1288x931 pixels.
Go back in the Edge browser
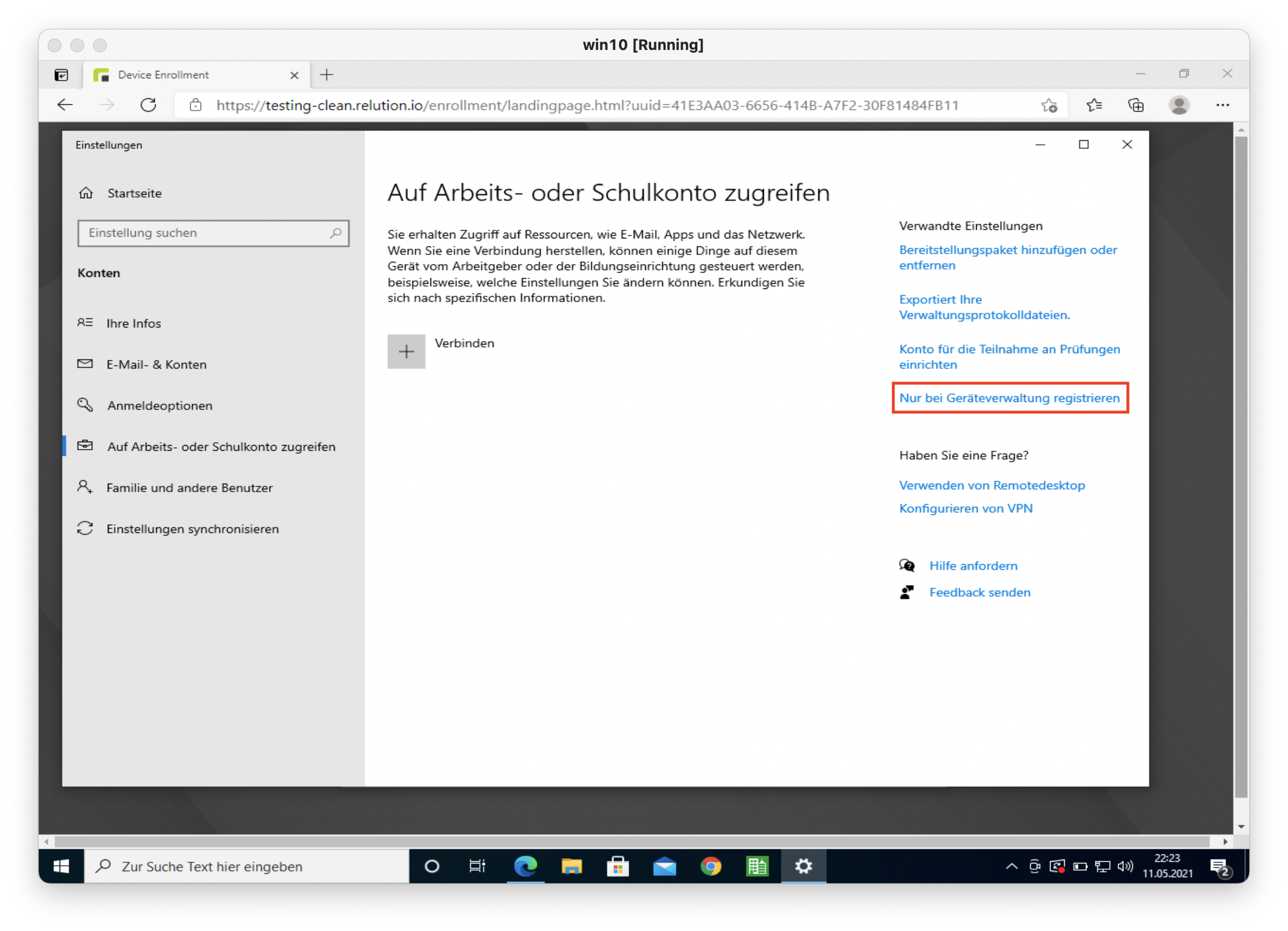point(65,105)
